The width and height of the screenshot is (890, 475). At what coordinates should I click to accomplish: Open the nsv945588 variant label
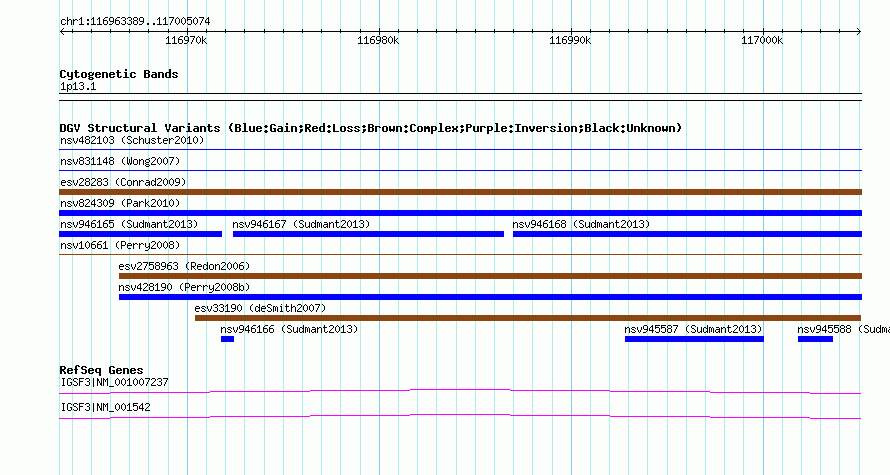(843, 329)
